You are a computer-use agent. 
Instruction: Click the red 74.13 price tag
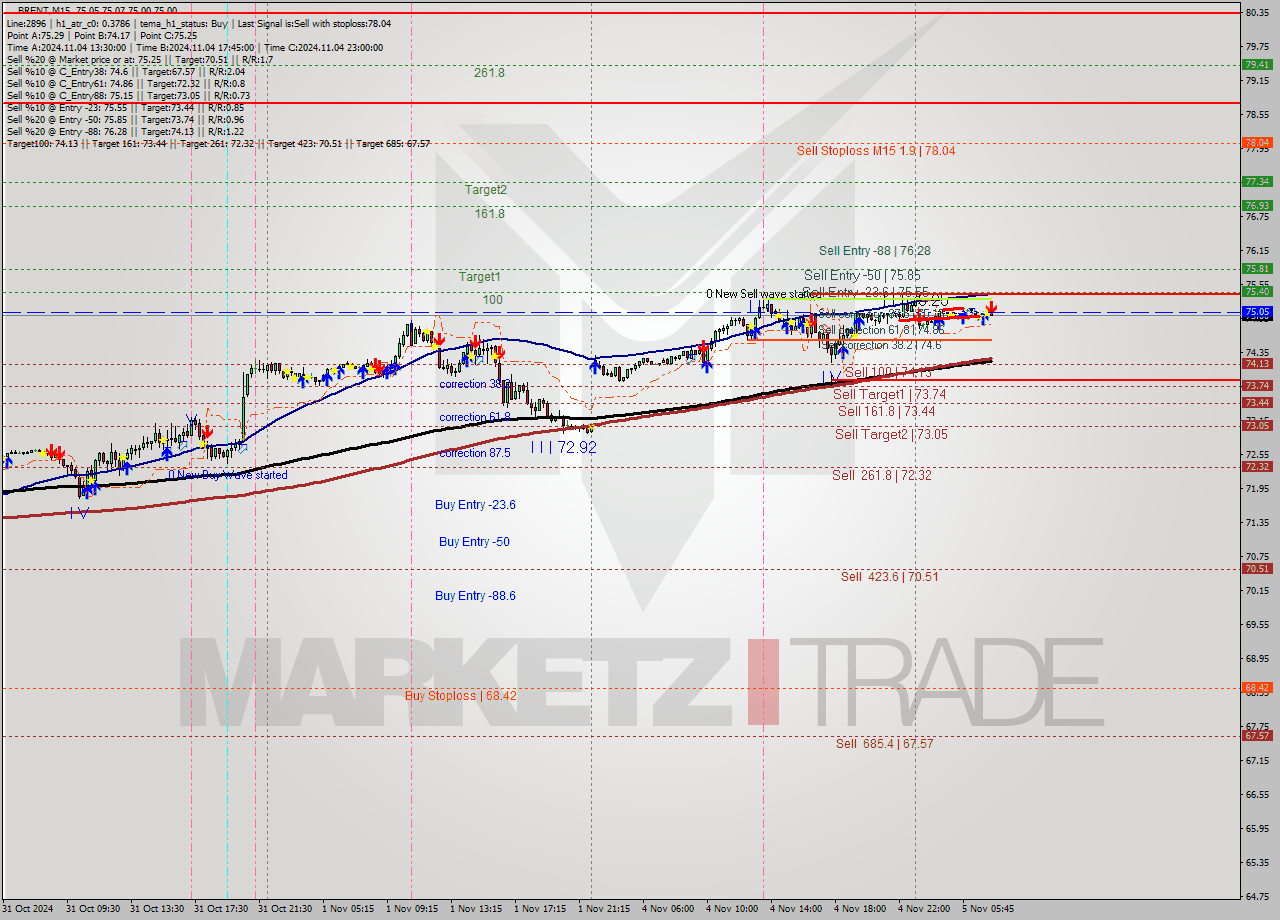pos(1257,363)
